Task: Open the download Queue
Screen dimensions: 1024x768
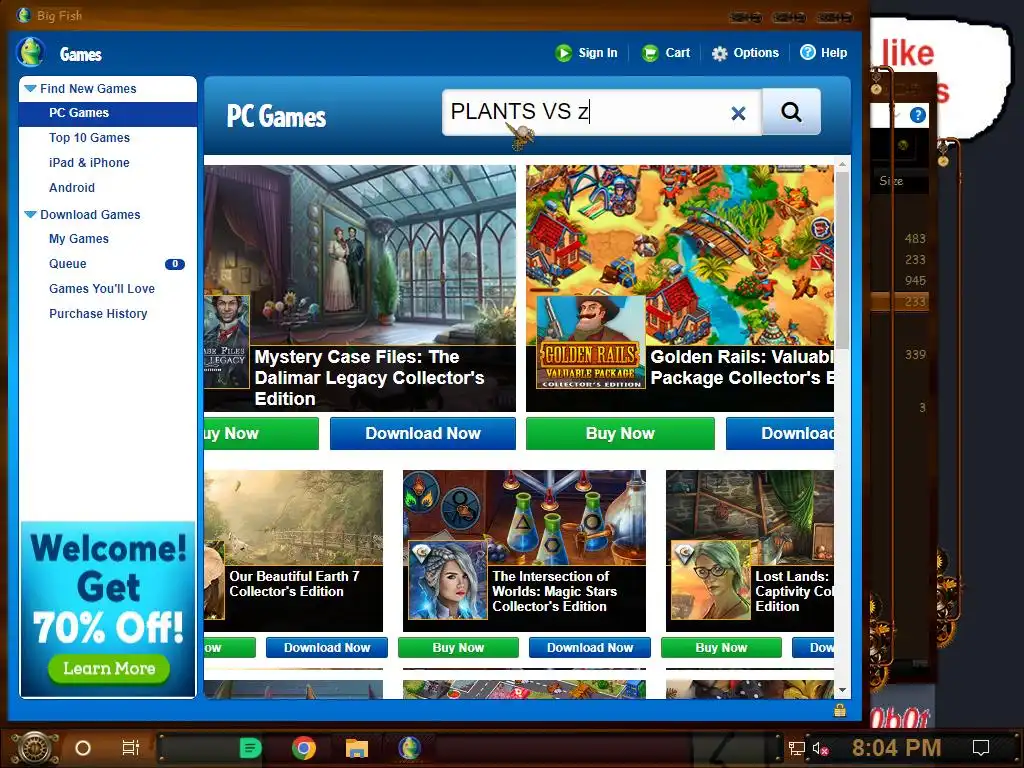Action: coord(68,264)
